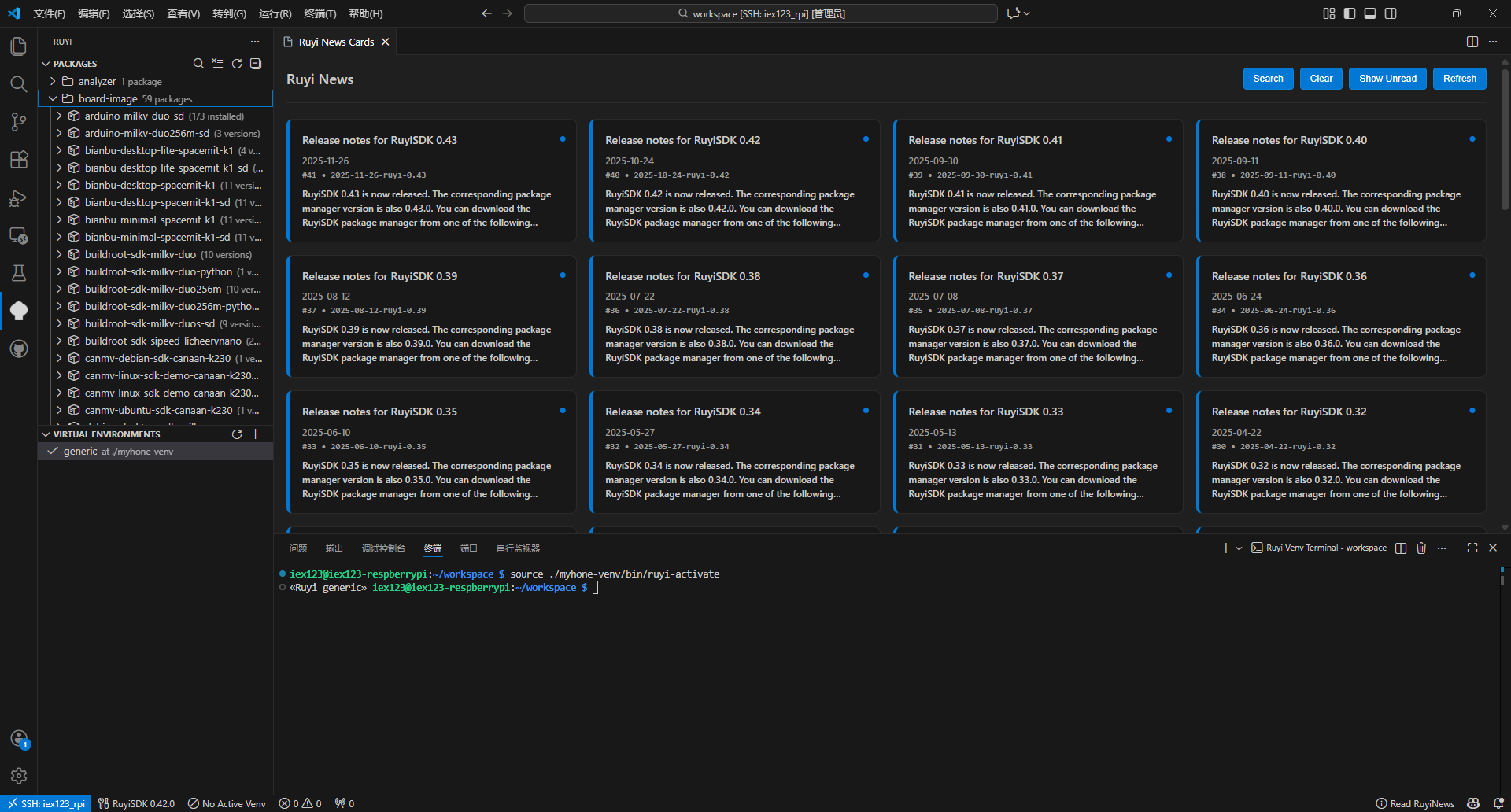Open the new terminal profile dropdown arrow
This screenshot has height=812, width=1511.
coord(1239,548)
